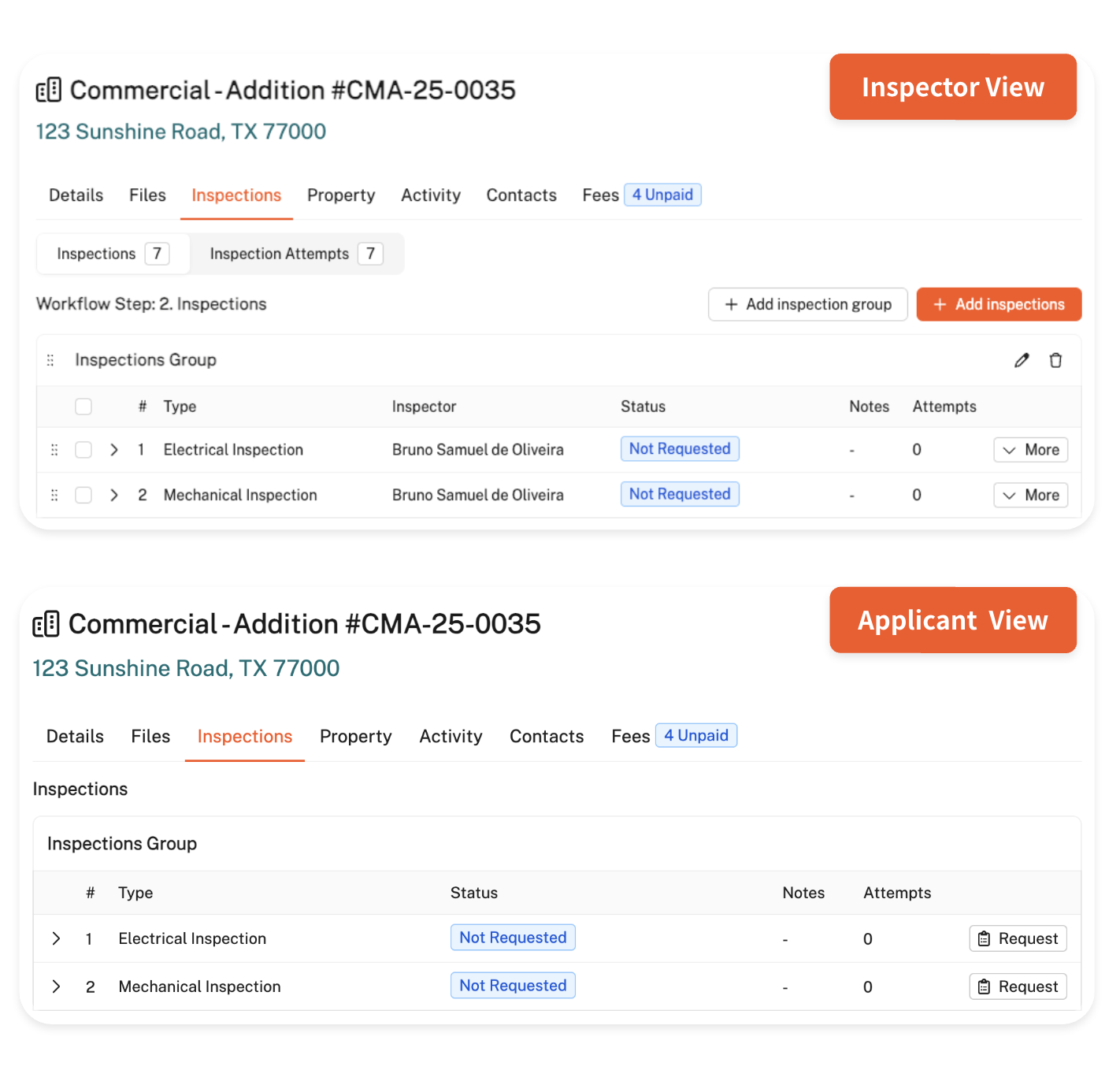Viewport: 1120px width, 1070px height.
Task: Click the building icon in Applicant View header
Action: [46, 624]
